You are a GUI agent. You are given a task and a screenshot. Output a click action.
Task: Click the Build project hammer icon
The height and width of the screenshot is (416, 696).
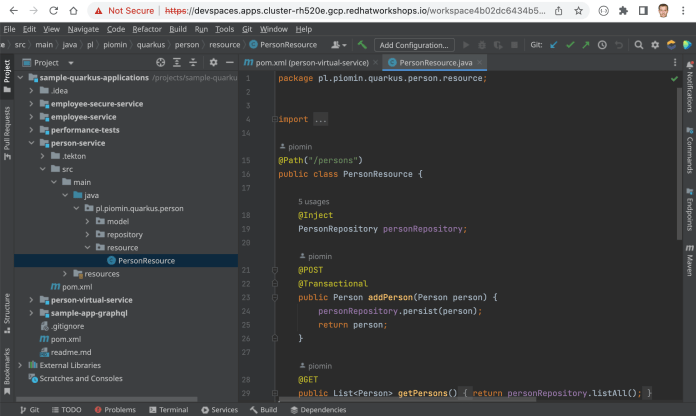click(361, 45)
